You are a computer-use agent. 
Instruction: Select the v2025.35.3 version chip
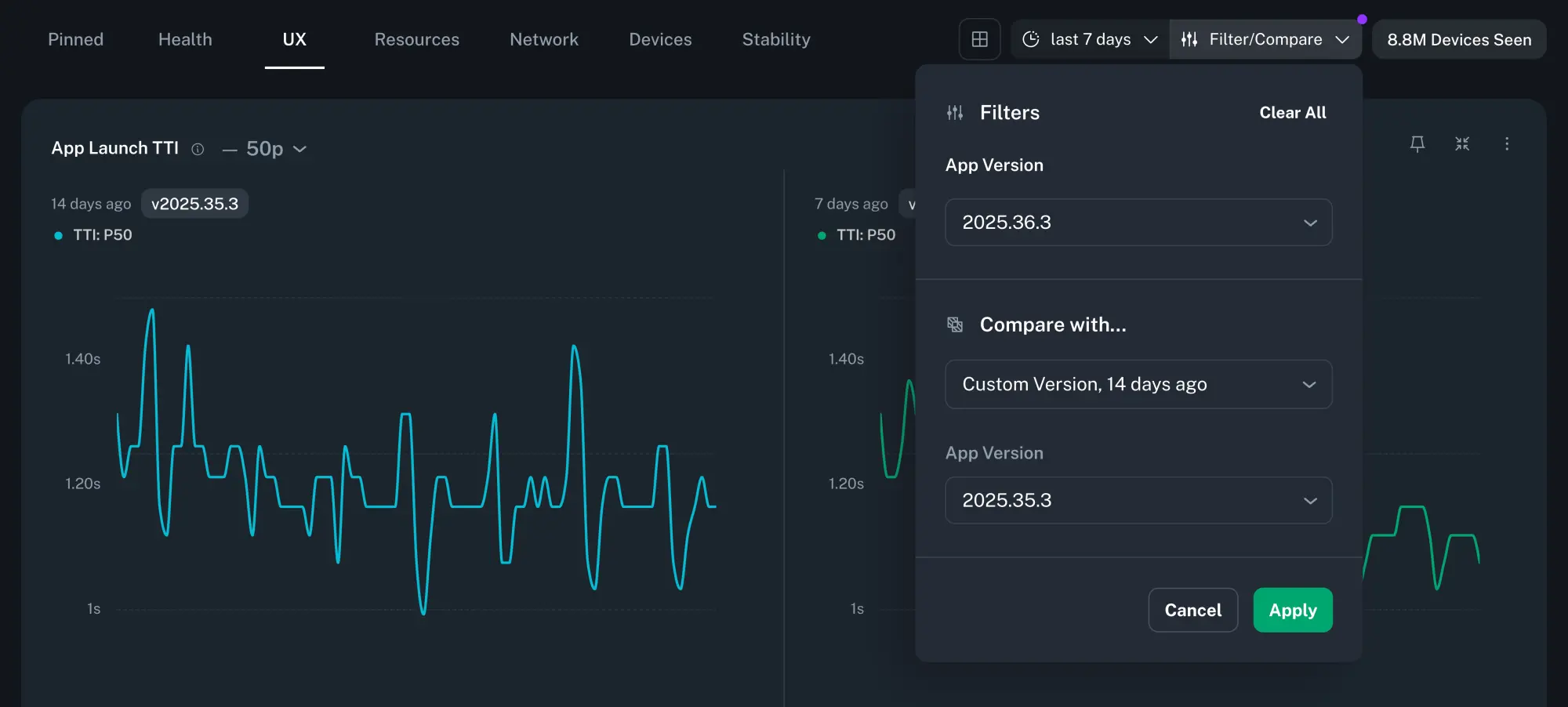194,203
